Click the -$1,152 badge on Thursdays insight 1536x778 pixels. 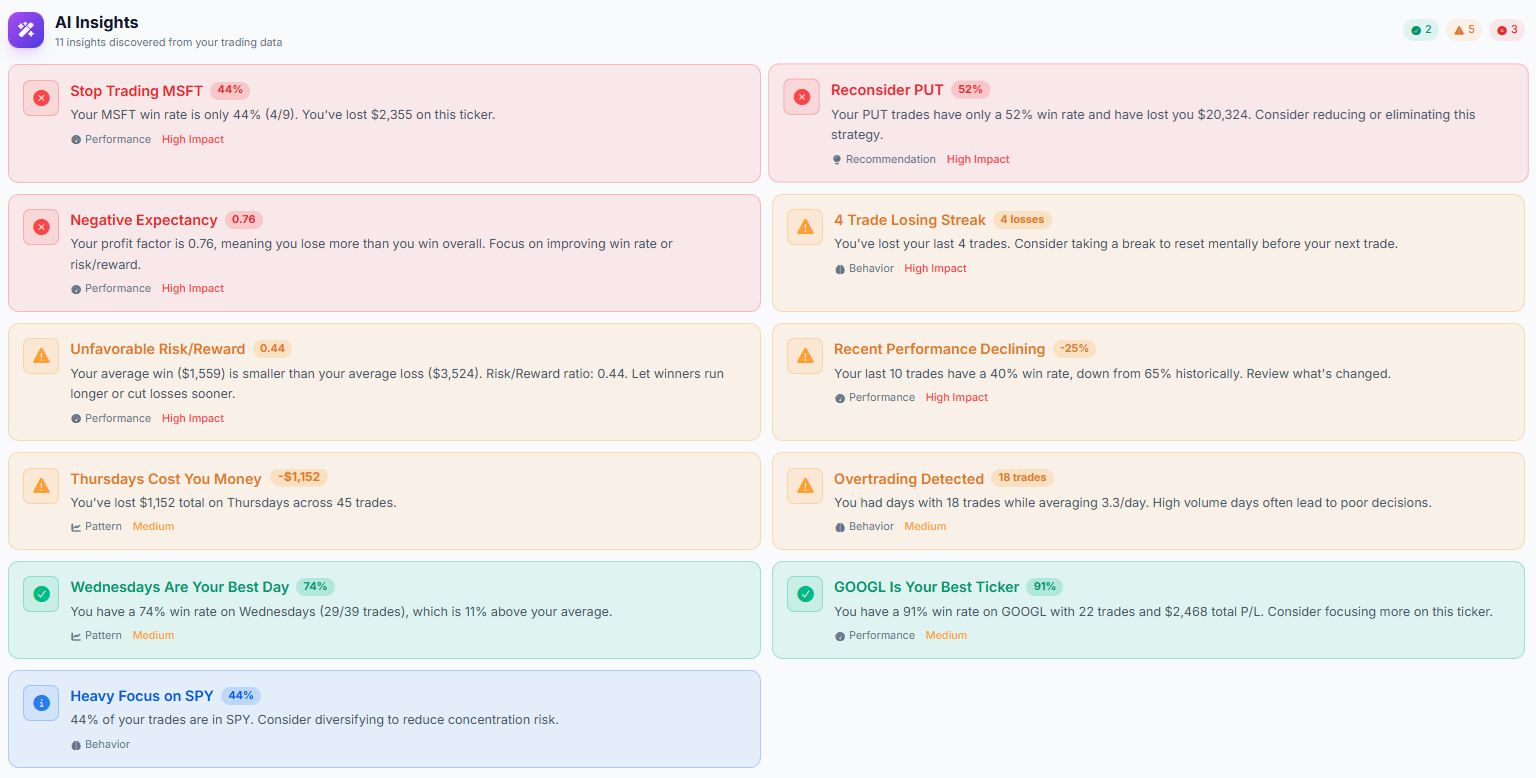click(298, 478)
